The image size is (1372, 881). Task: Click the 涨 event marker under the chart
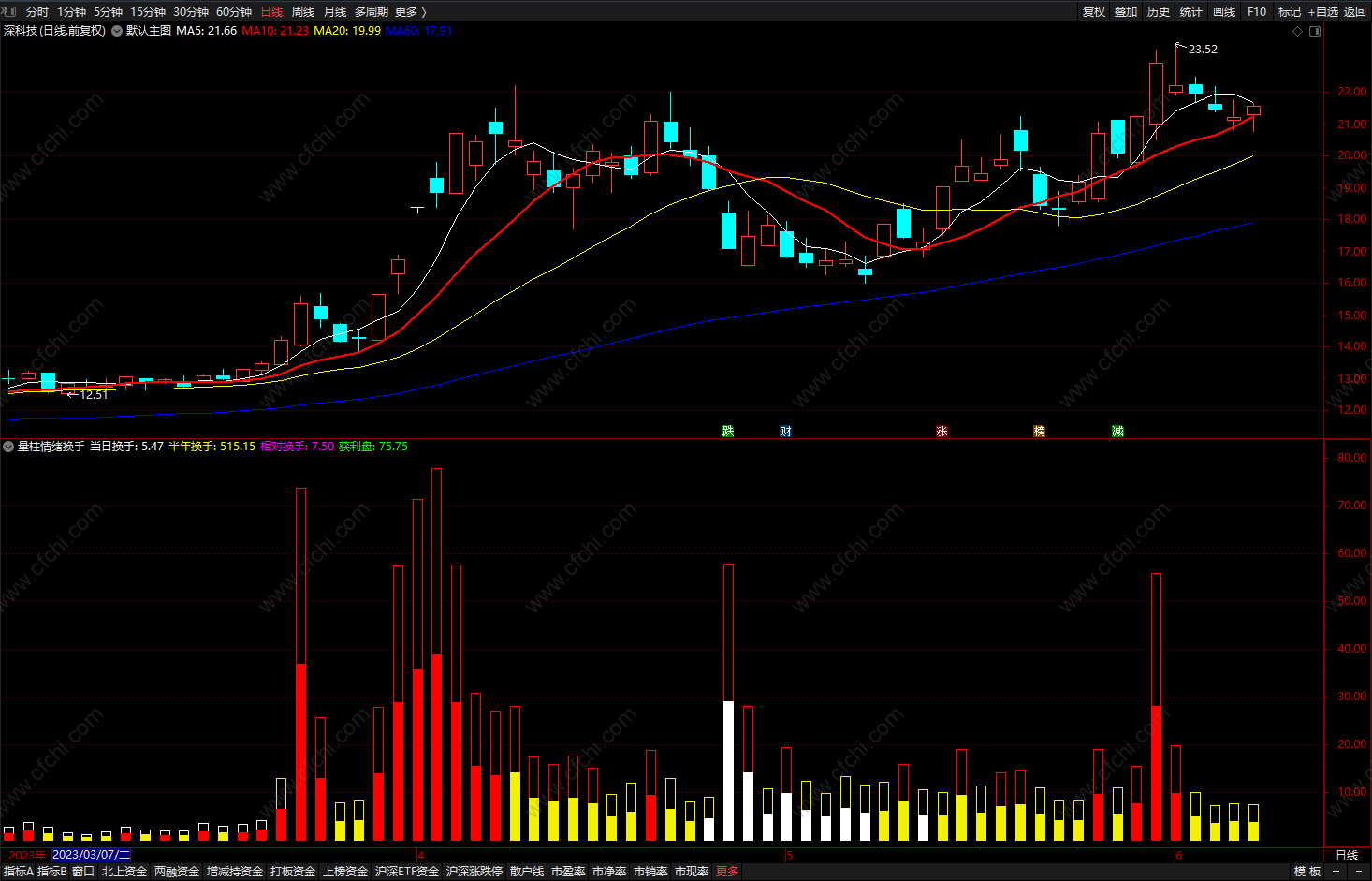[941, 431]
